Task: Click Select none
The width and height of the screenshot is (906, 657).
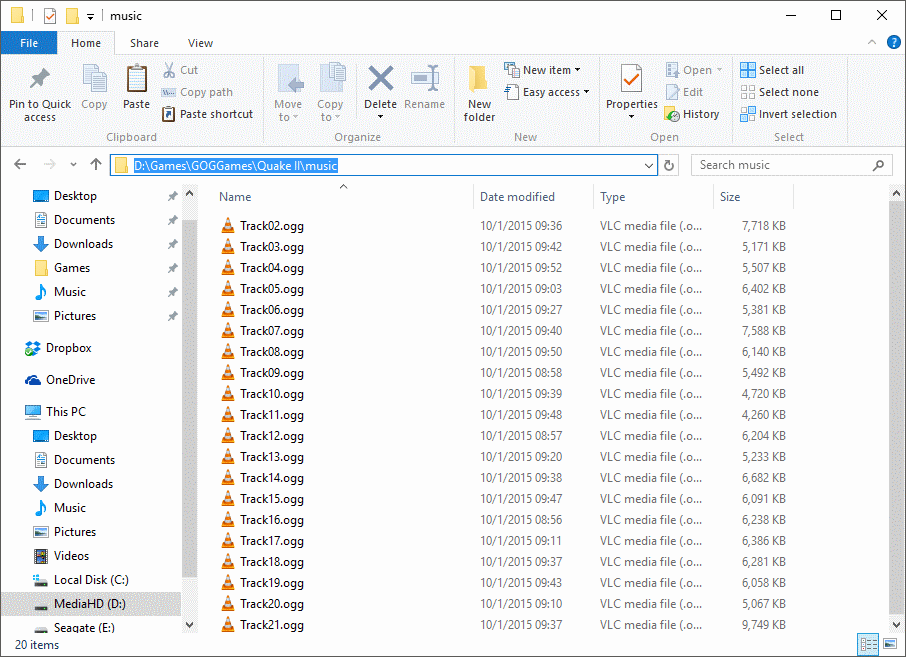Action: coord(779,92)
